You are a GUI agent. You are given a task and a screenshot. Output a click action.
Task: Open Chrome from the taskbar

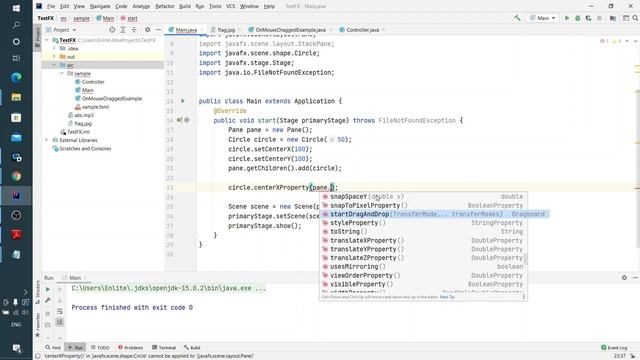pos(16,176)
